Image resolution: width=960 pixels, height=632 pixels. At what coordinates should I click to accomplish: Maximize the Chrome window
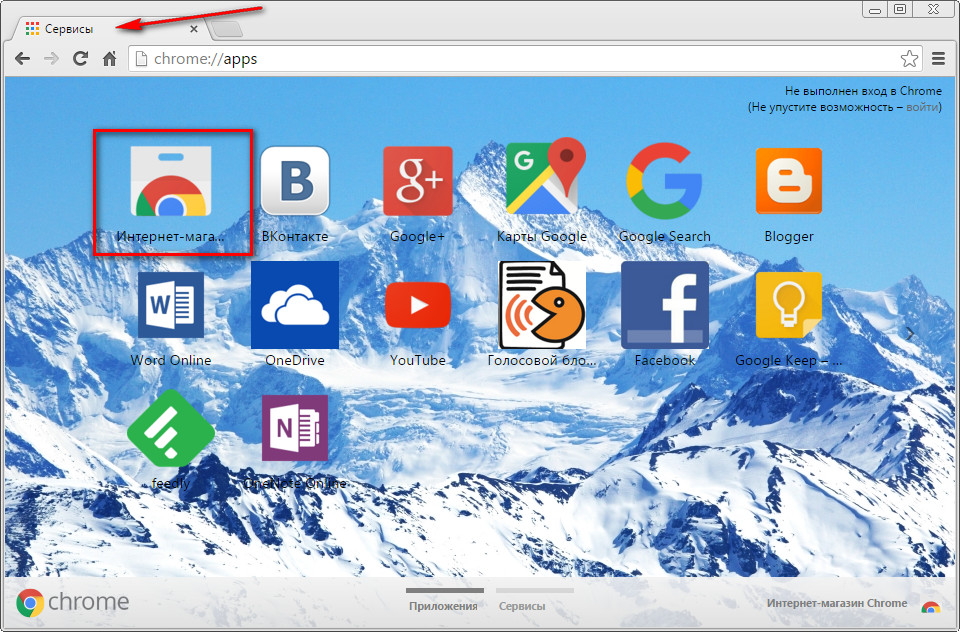click(x=900, y=9)
